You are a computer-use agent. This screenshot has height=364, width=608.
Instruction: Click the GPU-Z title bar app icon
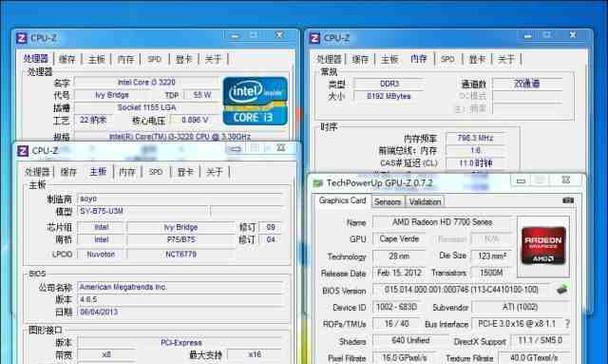click(x=318, y=183)
